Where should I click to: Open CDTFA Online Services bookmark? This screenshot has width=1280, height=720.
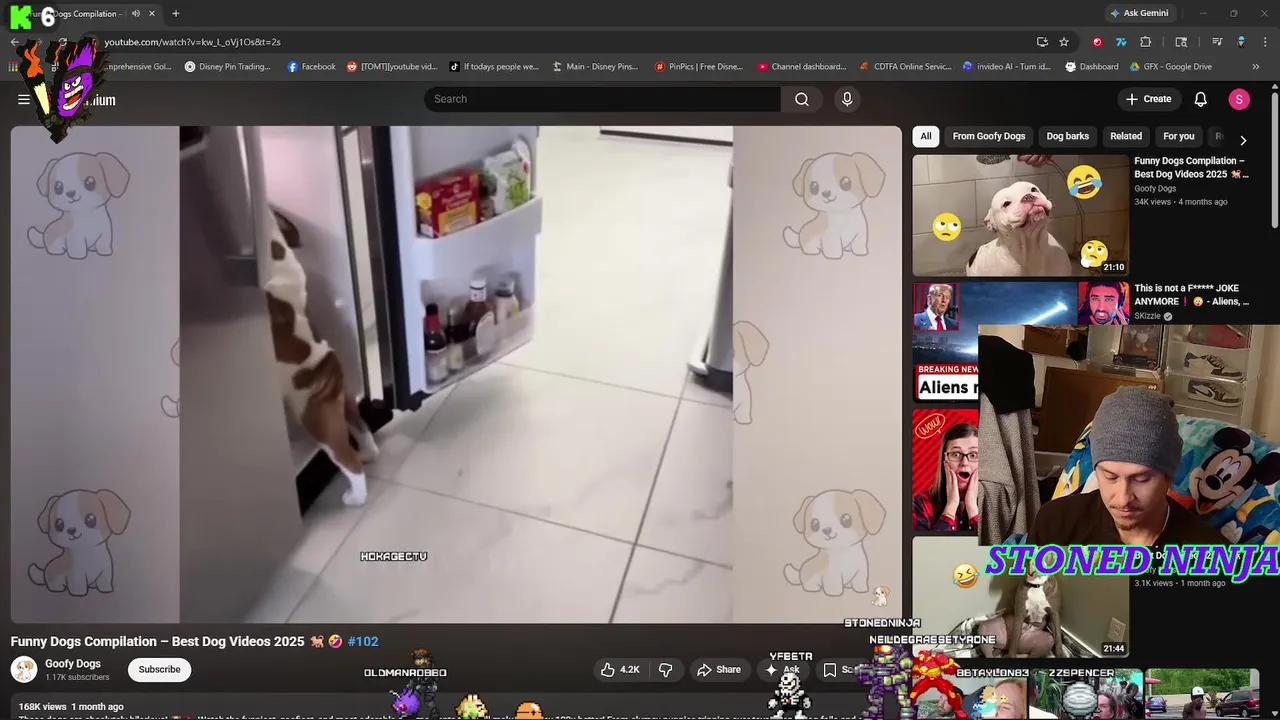coord(906,67)
